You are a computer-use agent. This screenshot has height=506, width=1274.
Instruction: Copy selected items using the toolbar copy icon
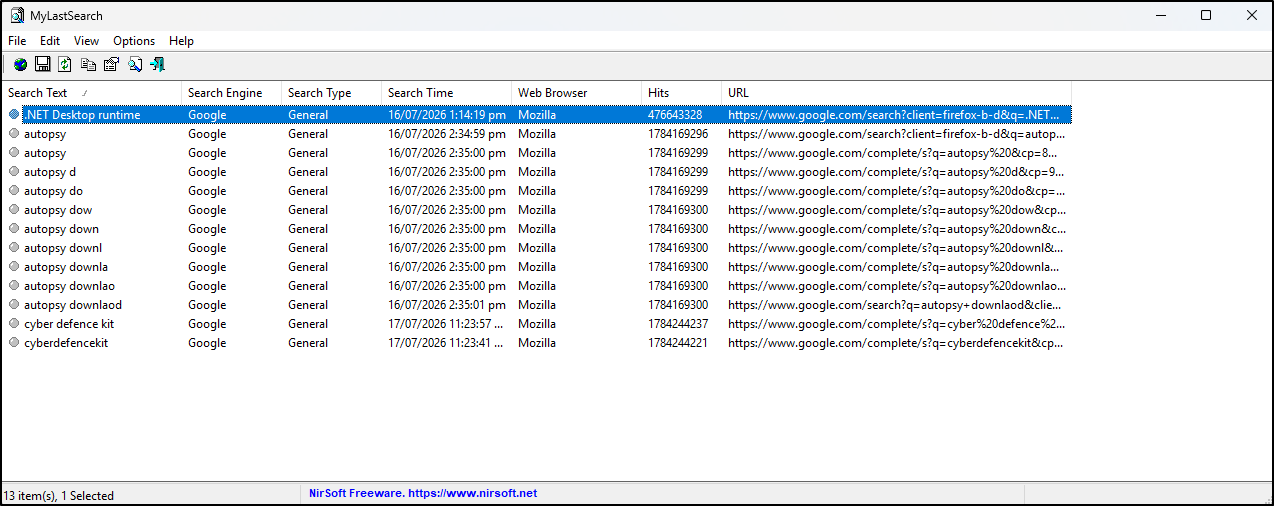click(89, 64)
